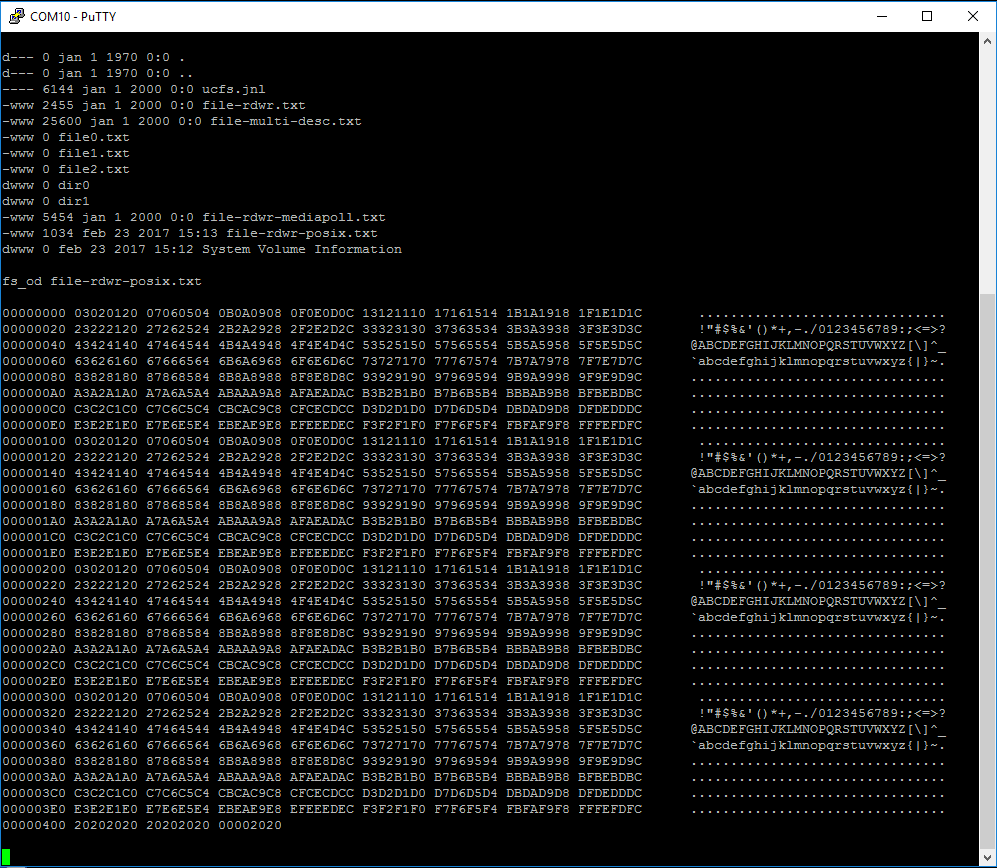Click the offset '00000100' in hex dump
Viewport: 997px width, 868px height.
point(34,441)
